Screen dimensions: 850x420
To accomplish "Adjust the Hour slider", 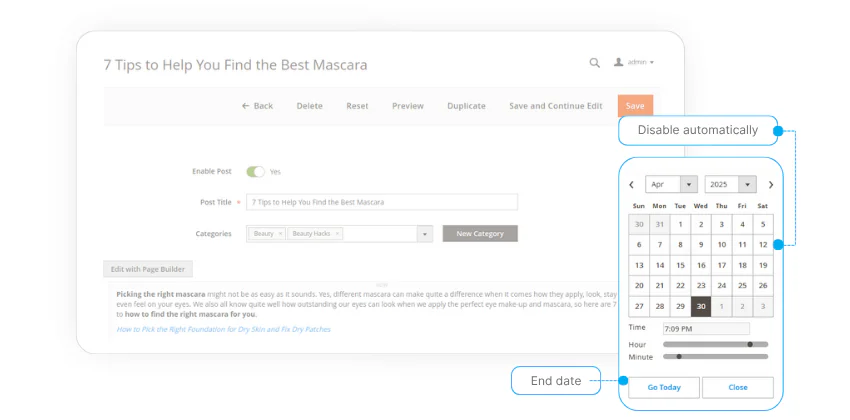I will pos(750,344).
